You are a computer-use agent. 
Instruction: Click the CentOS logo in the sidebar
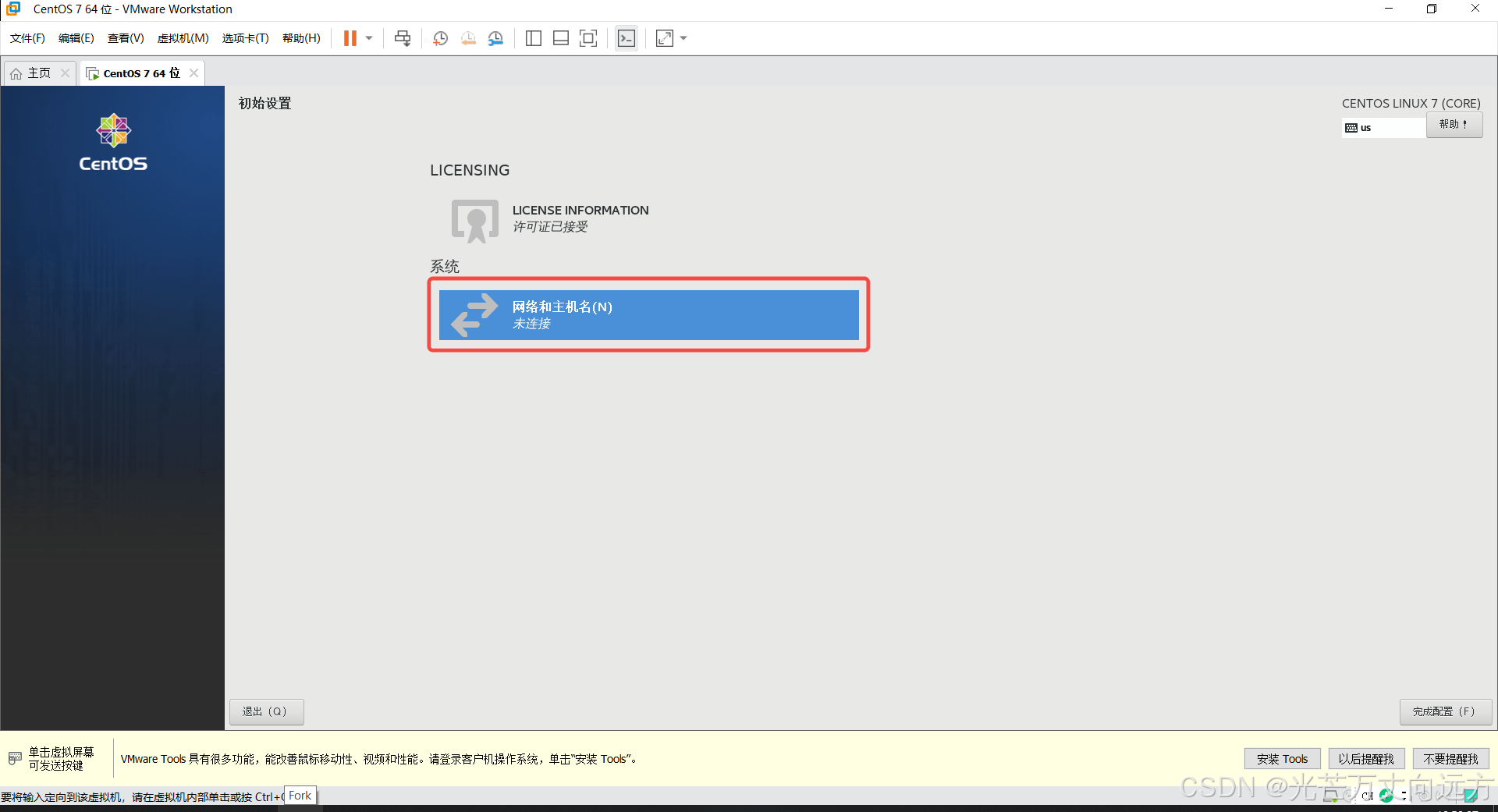113,142
